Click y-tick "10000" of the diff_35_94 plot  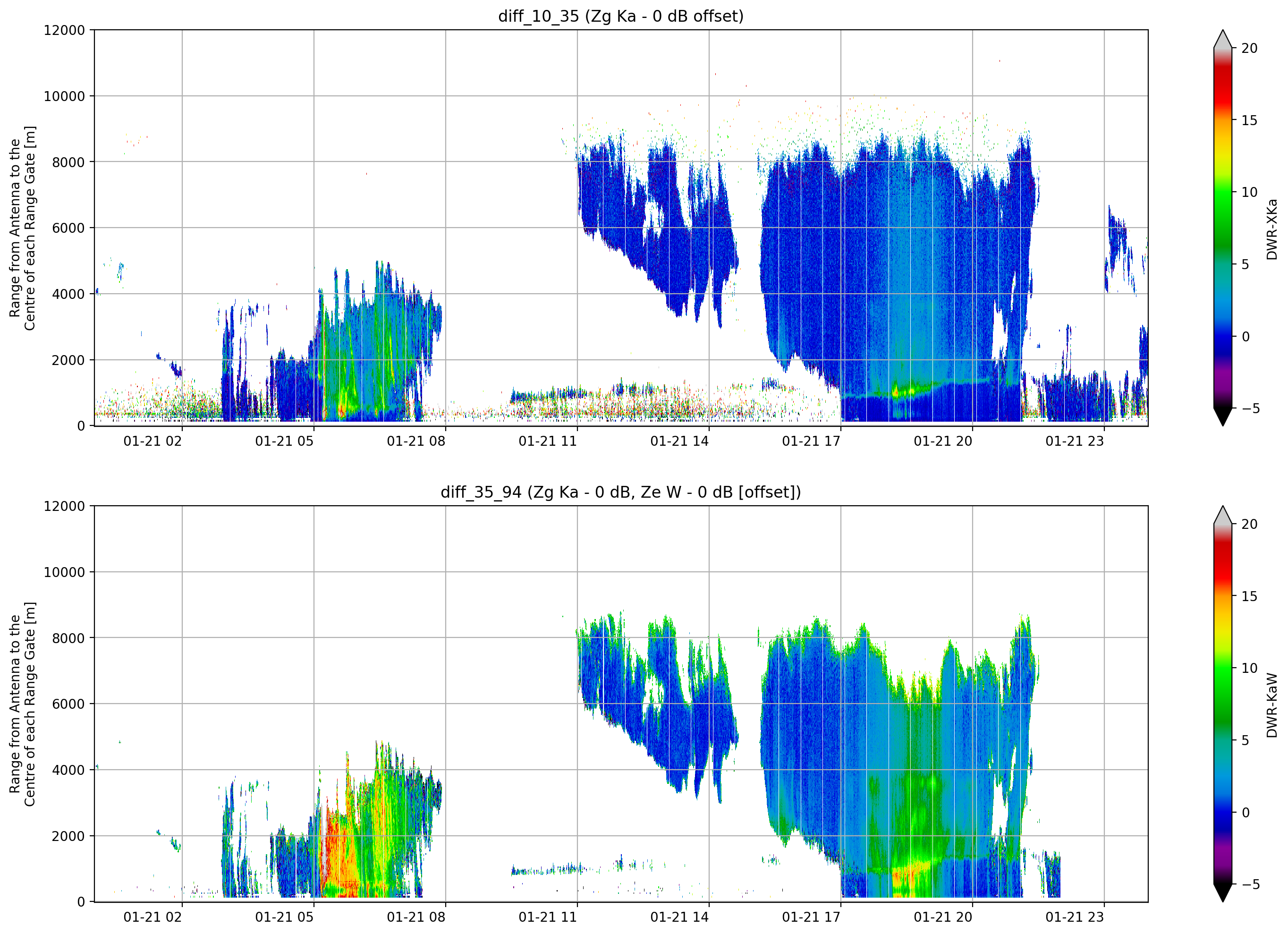tap(64, 572)
